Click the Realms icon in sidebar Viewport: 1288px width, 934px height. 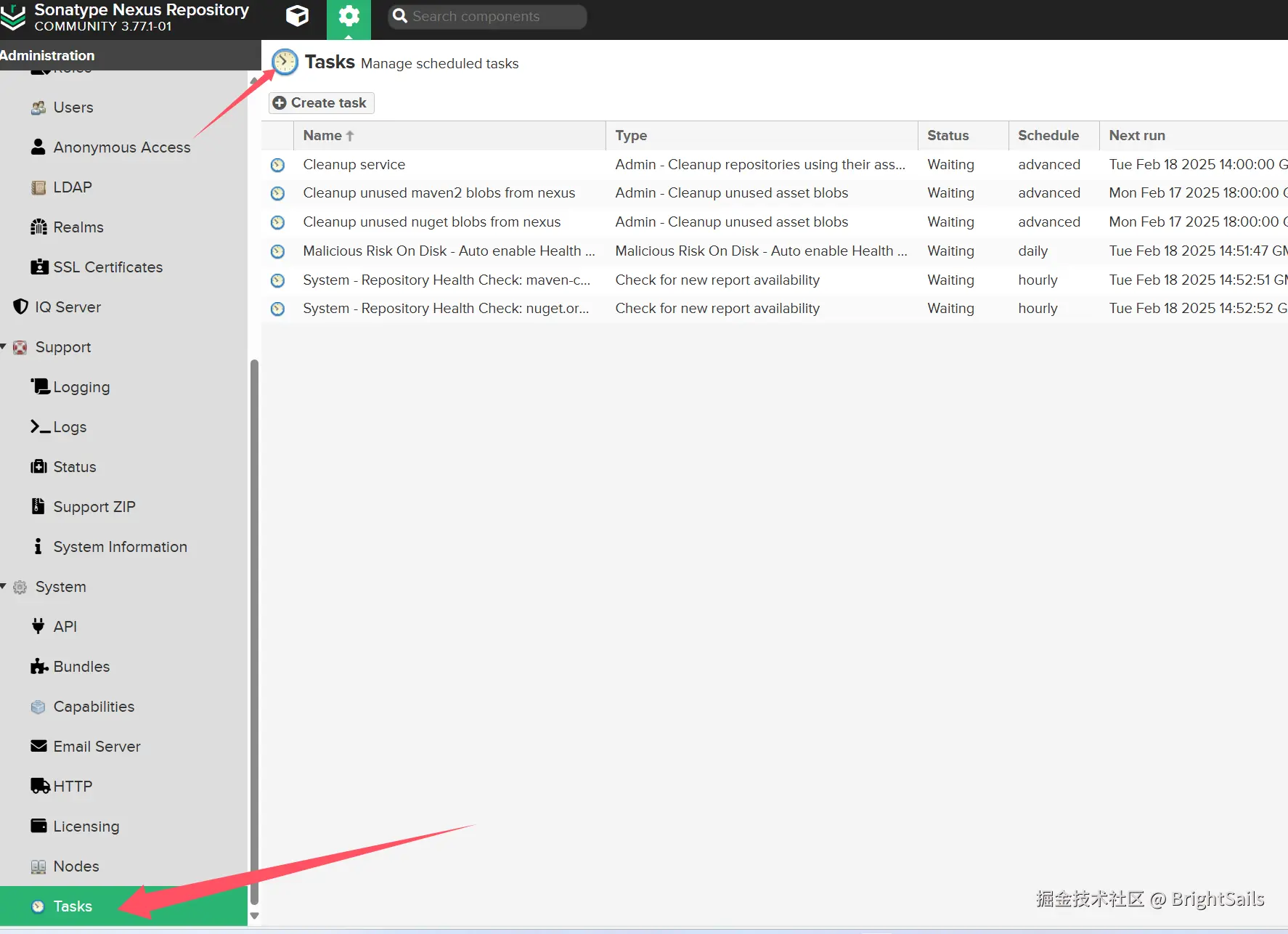[38, 227]
